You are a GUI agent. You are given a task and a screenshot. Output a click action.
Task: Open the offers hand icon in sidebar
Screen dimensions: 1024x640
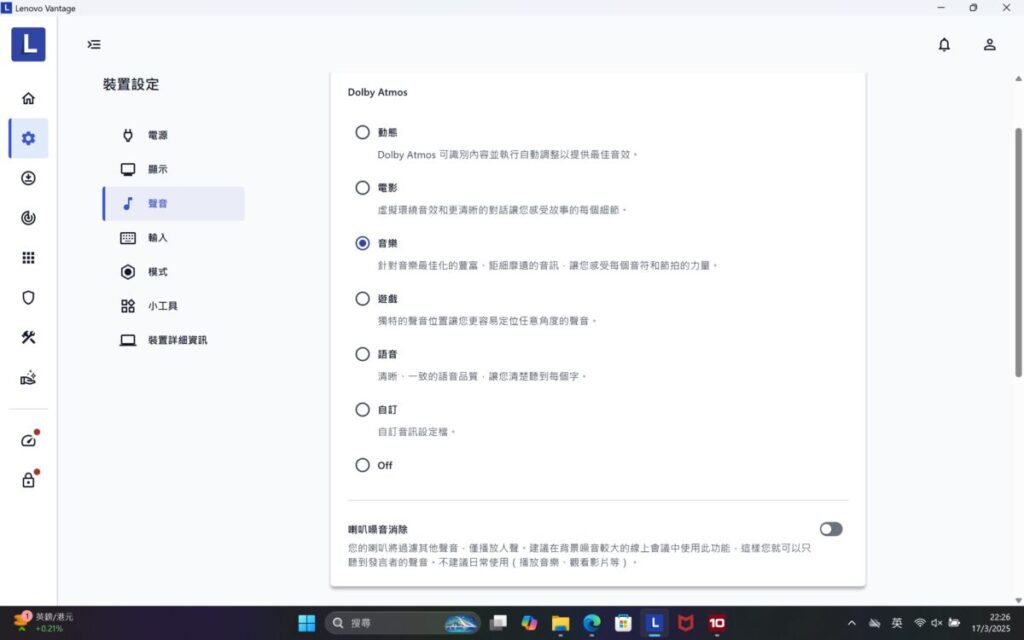click(x=28, y=377)
